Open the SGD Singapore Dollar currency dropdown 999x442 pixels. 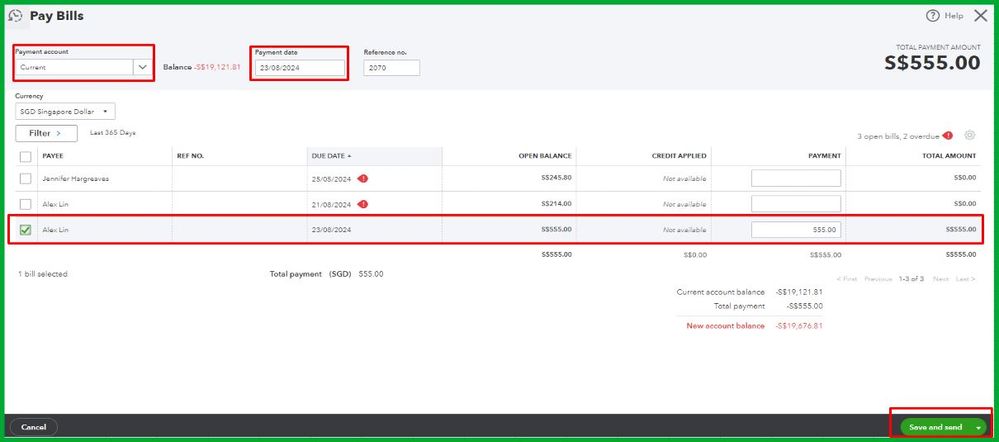(65, 111)
